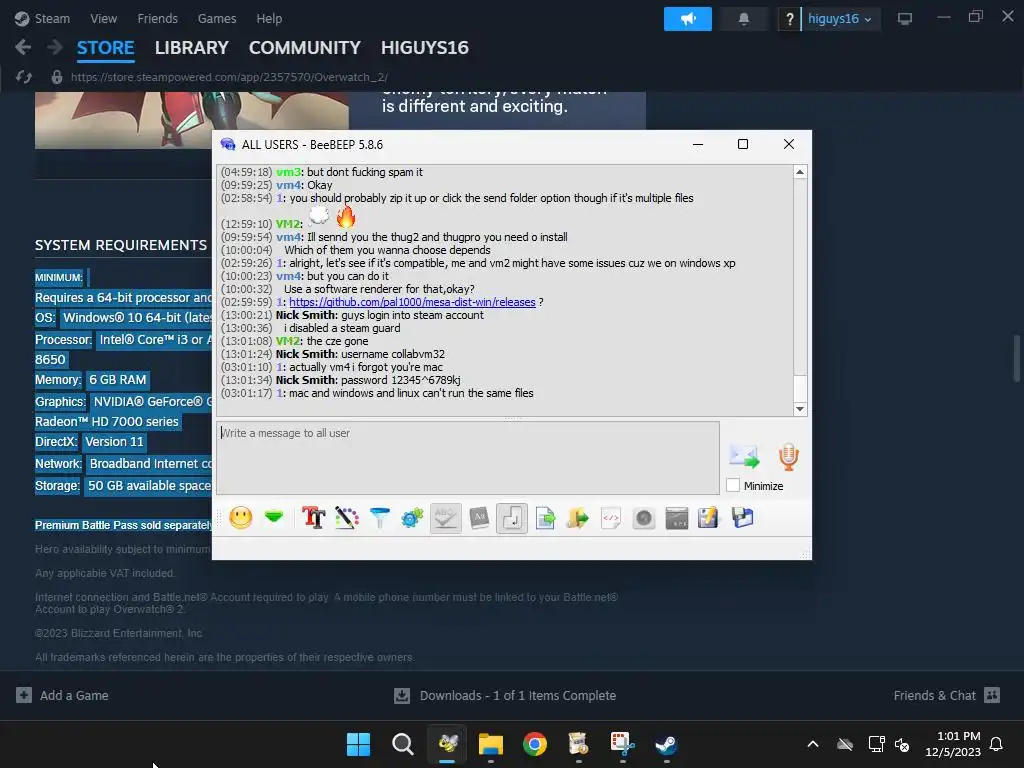
Task: Click Add a Game button
Action: tap(63, 696)
